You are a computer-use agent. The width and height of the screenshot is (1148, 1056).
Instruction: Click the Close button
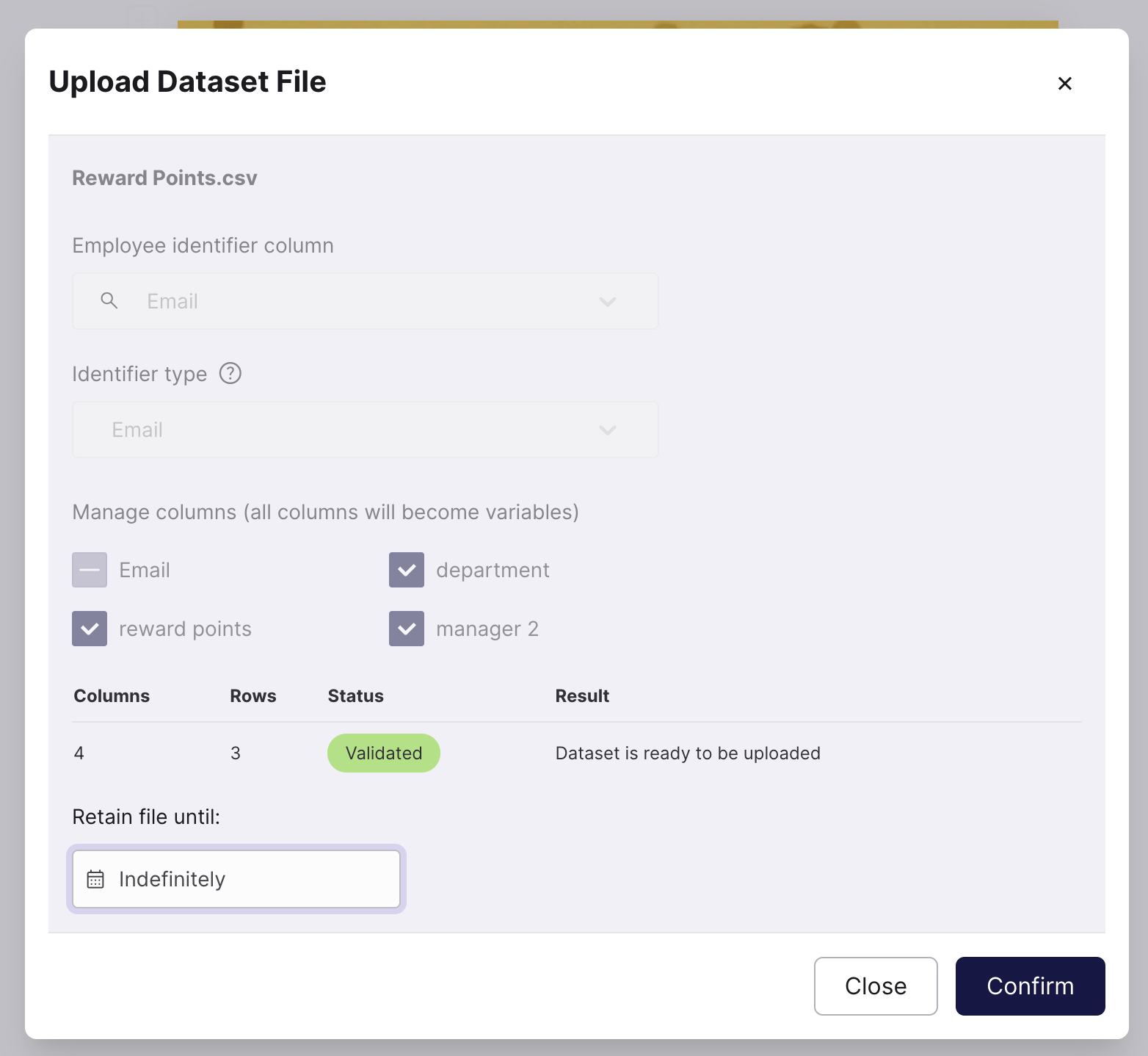pos(876,986)
